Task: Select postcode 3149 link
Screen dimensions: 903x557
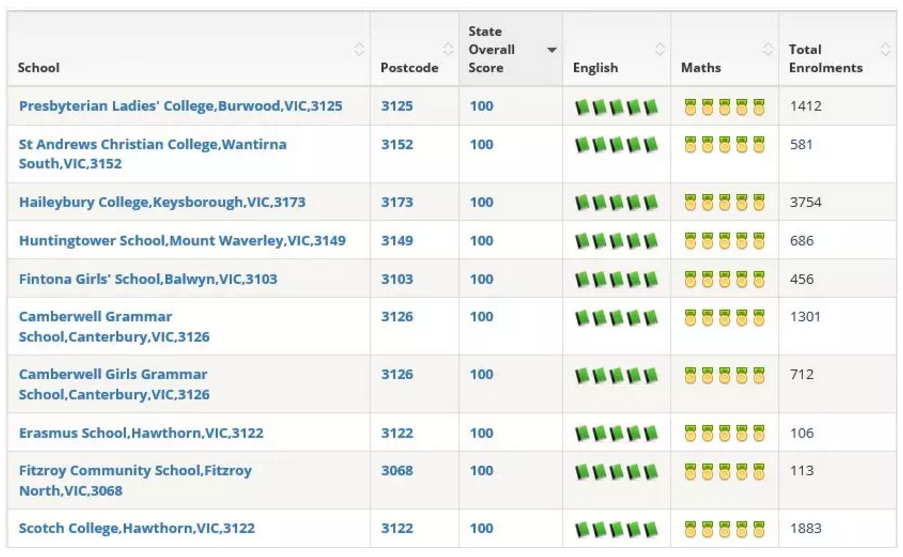Action: (x=397, y=241)
